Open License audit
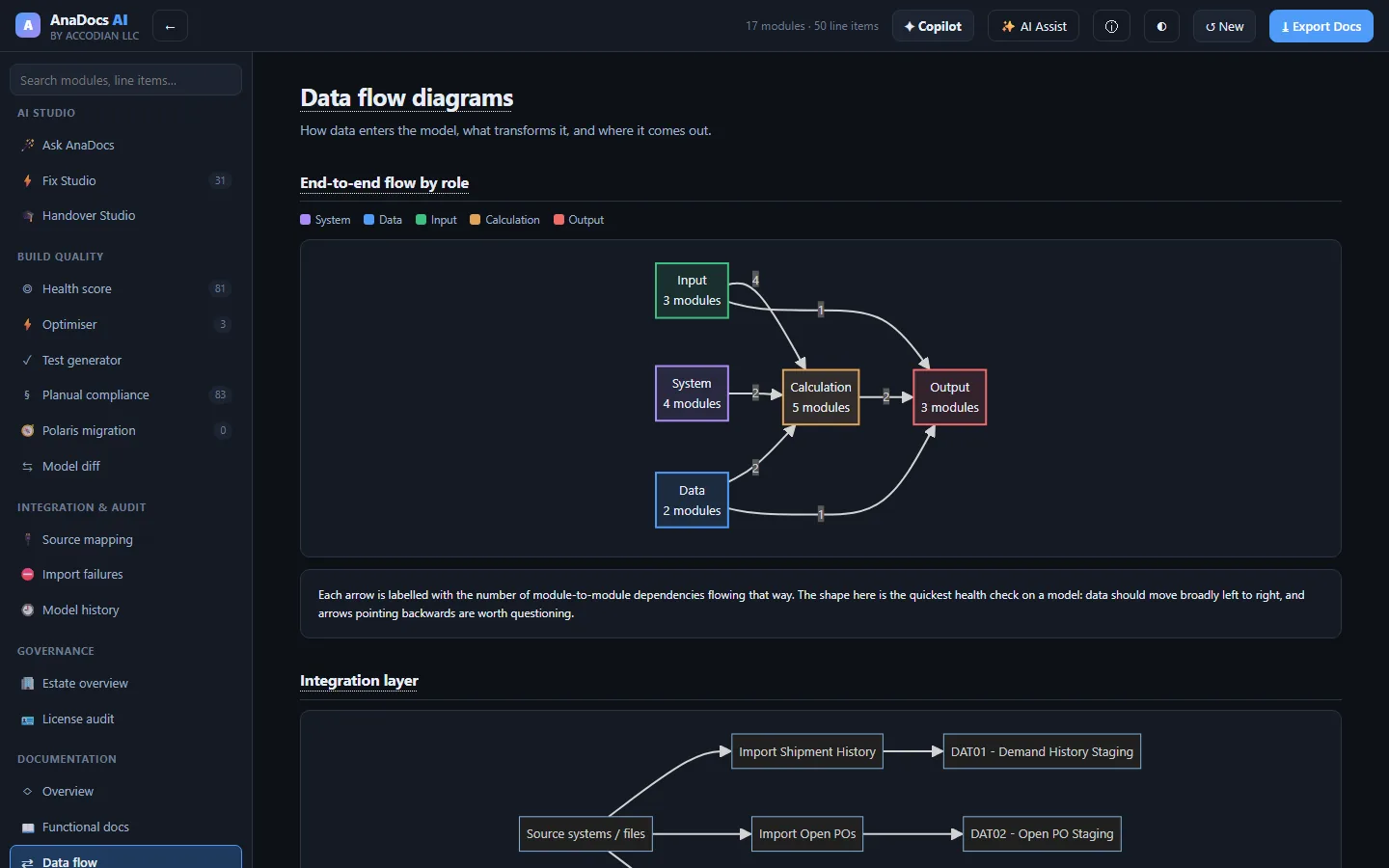This screenshot has height=868, width=1389. coord(125,719)
